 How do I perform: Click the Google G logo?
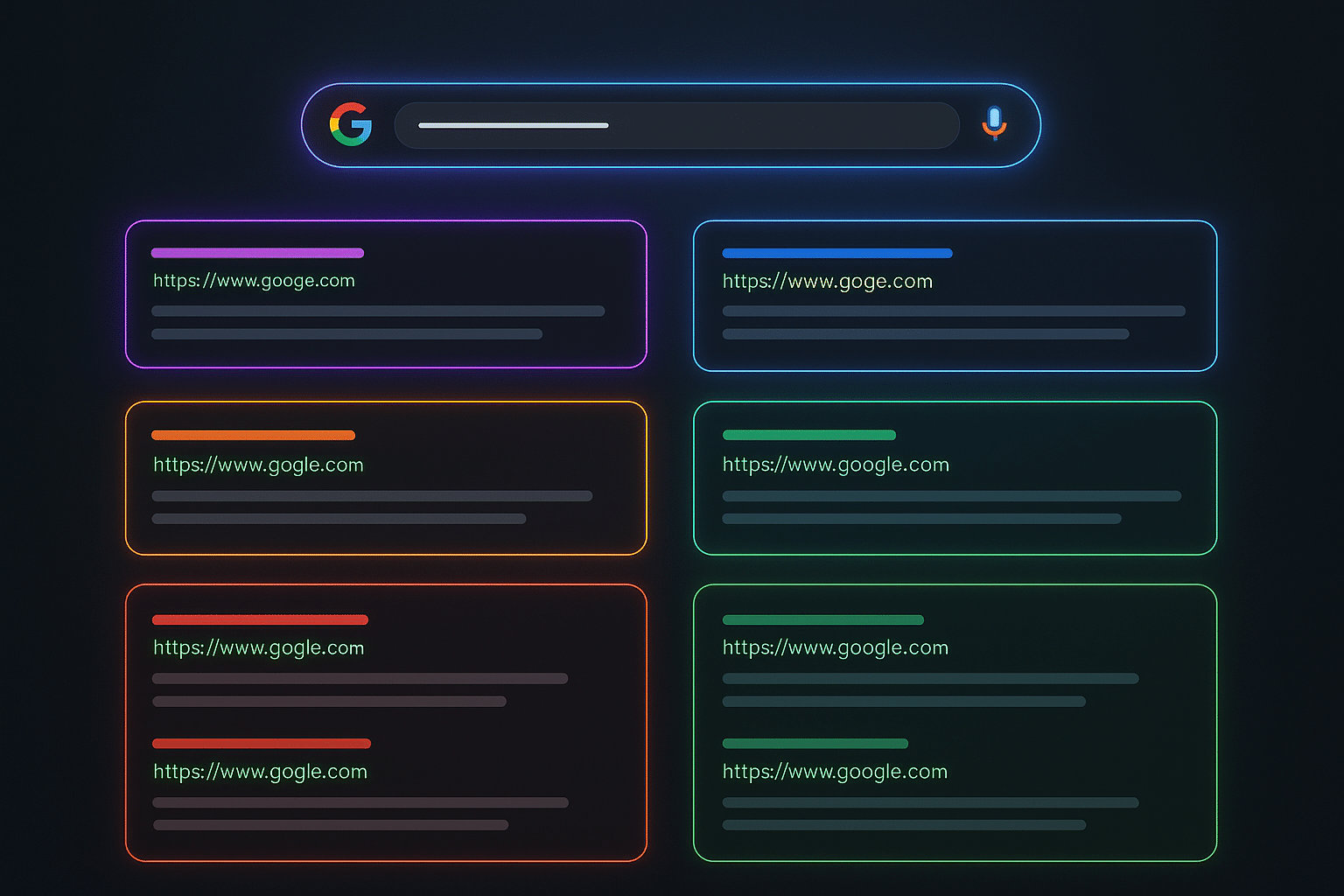[351, 124]
